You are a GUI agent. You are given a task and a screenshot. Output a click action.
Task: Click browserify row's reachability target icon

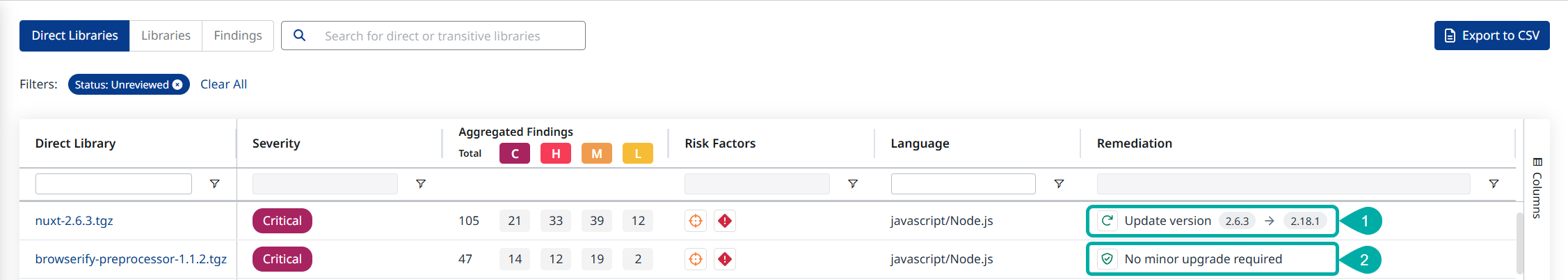click(x=696, y=259)
